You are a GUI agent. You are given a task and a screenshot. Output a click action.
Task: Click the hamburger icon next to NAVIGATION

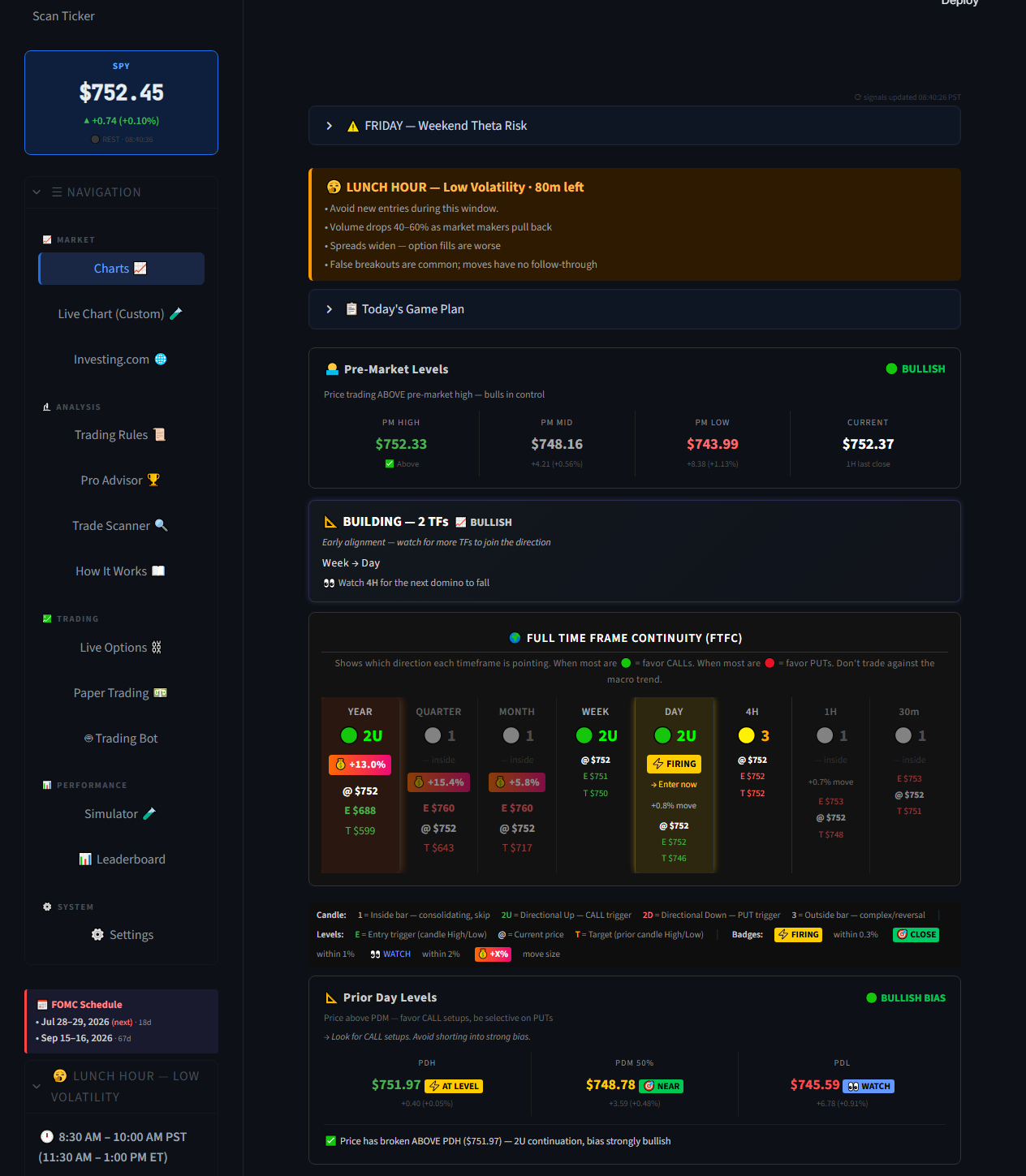57,192
